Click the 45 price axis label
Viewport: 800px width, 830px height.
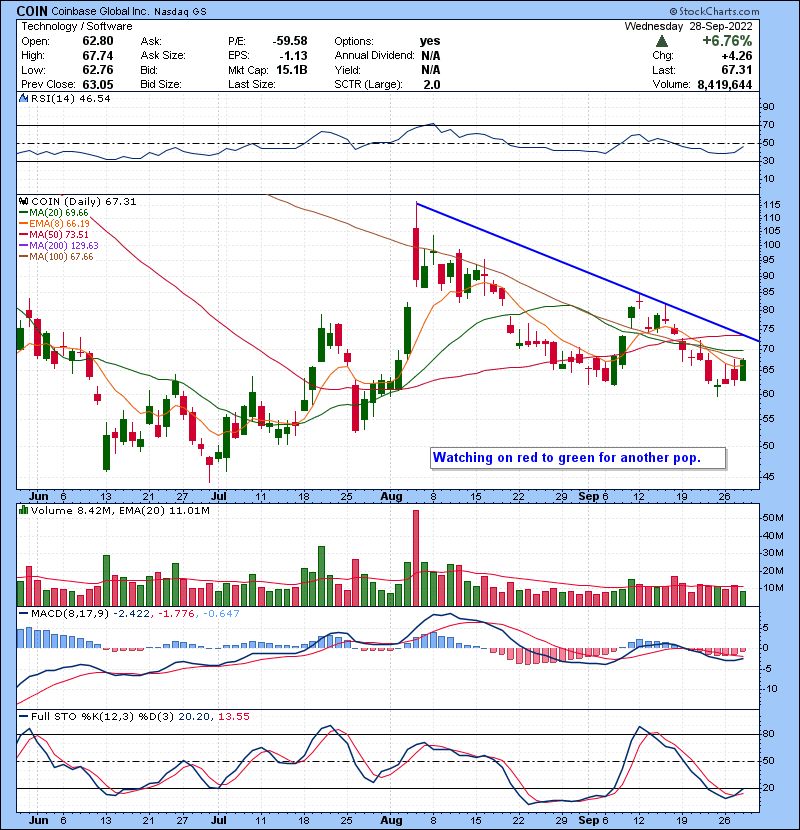tap(768, 476)
